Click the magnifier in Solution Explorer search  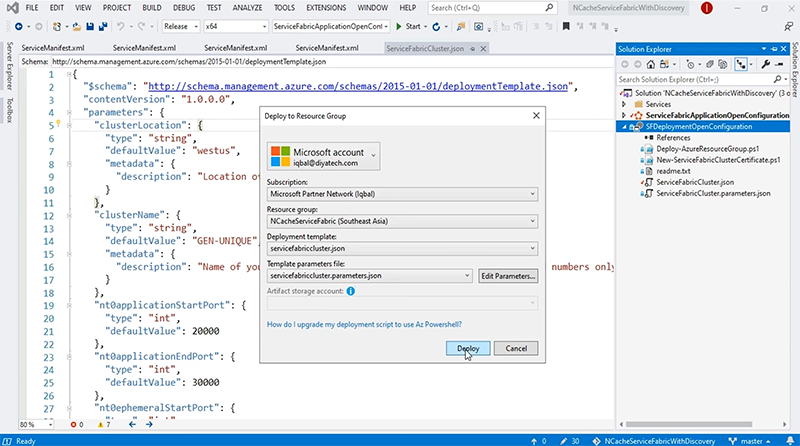tap(777, 80)
